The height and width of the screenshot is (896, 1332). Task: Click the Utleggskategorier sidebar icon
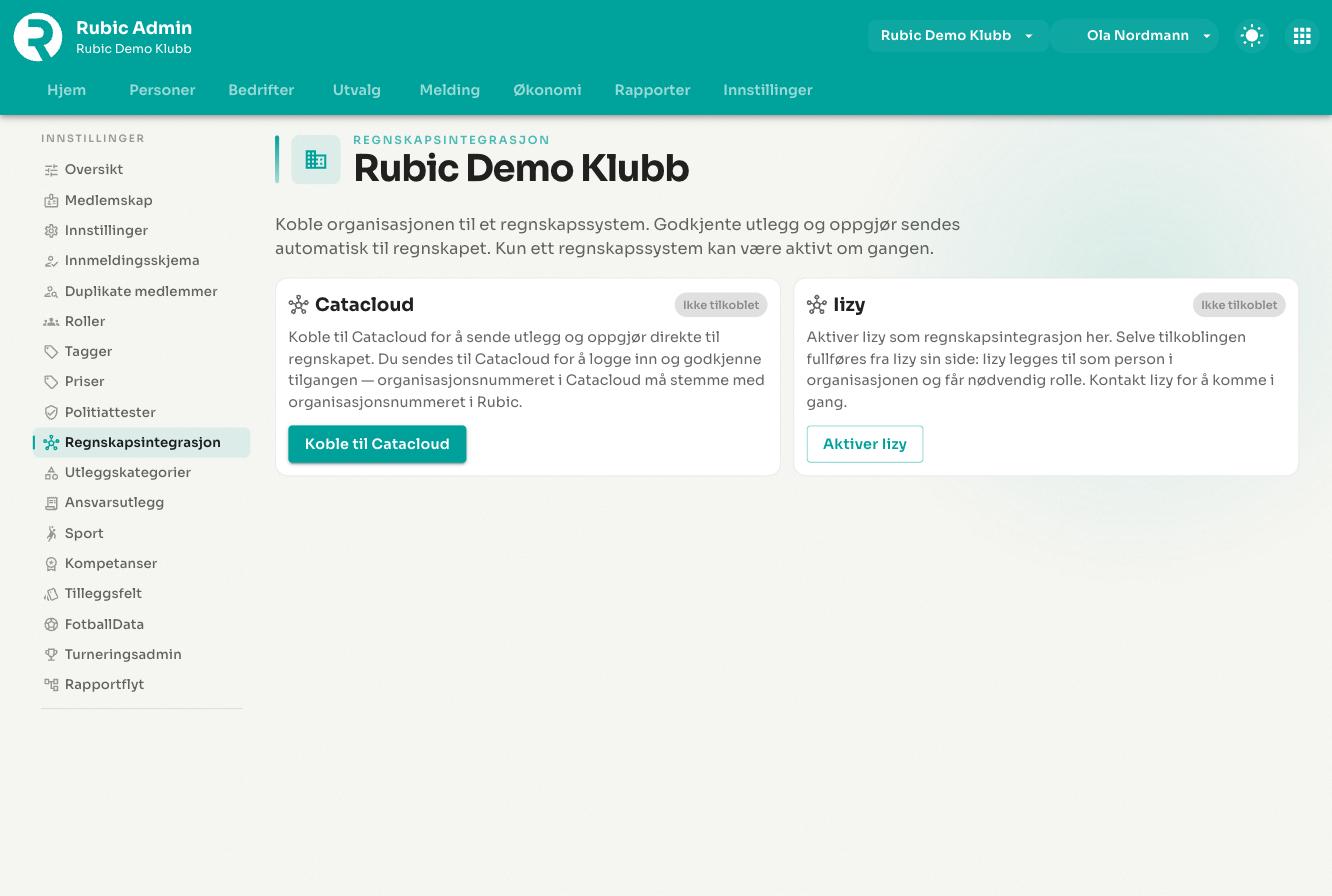51,473
